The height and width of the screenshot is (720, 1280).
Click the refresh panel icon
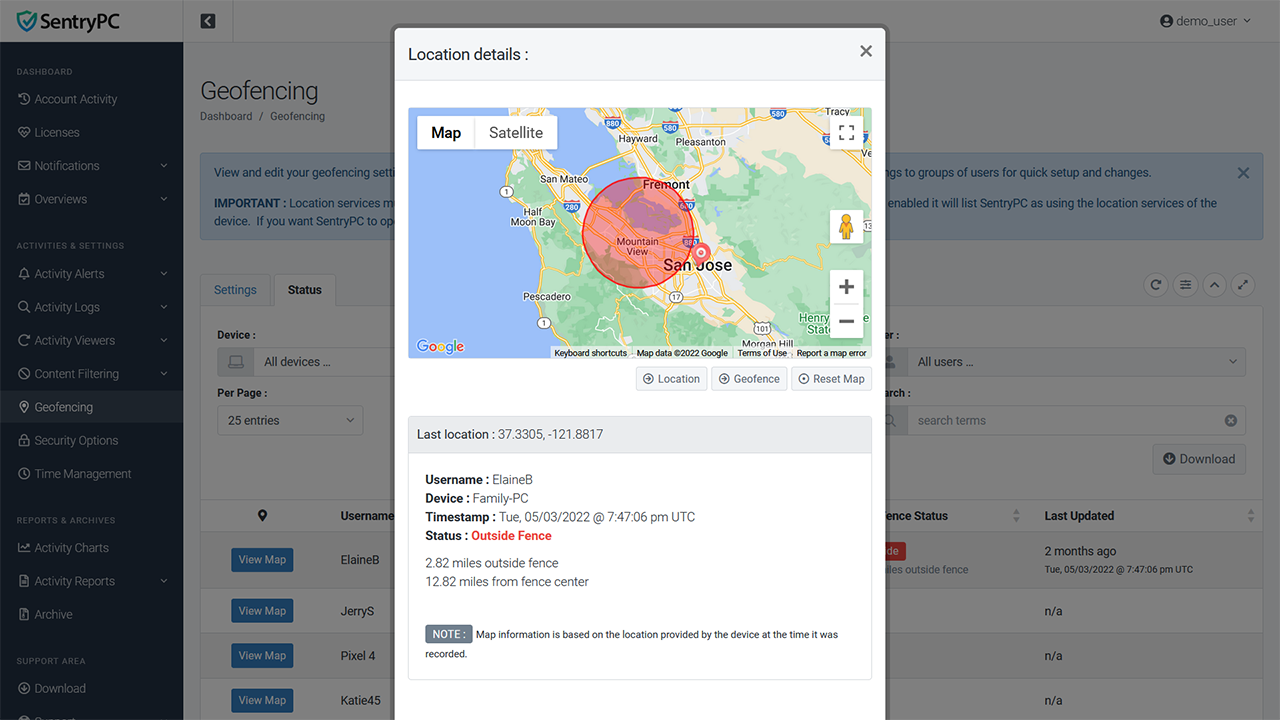[1156, 285]
